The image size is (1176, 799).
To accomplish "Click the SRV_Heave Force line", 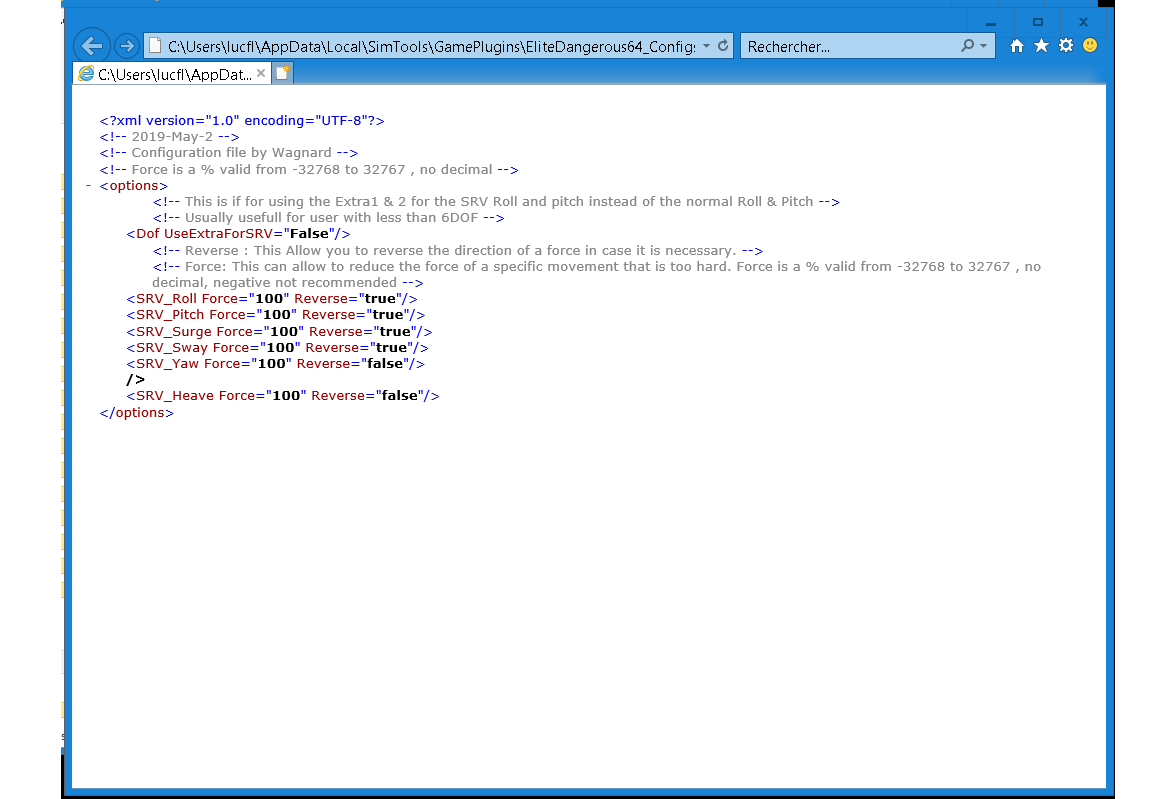I will (283, 395).
